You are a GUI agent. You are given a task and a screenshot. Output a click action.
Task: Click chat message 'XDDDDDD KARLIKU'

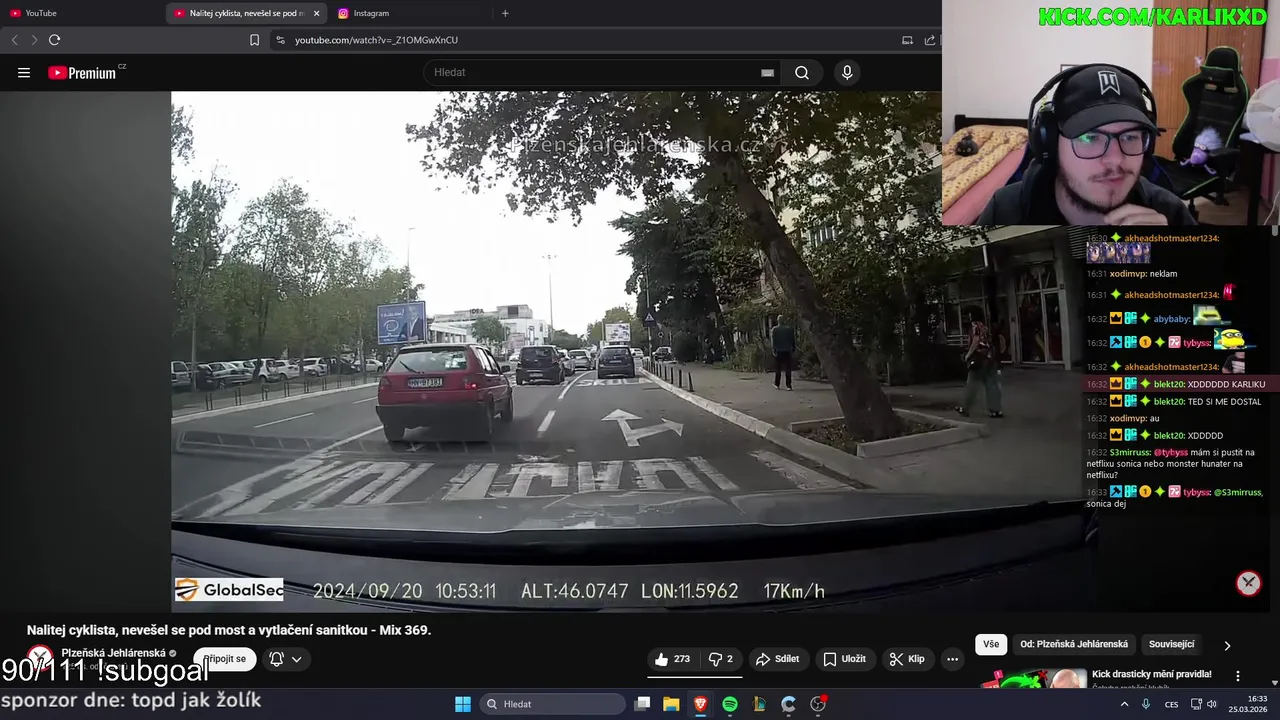point(1226,384)
